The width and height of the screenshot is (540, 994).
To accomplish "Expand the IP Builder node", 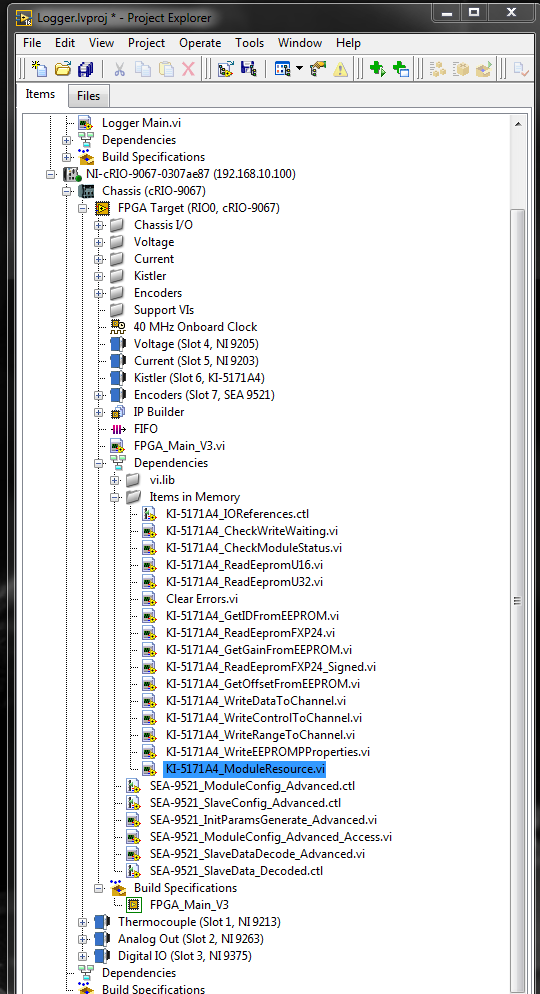I will tap(99, 412).
